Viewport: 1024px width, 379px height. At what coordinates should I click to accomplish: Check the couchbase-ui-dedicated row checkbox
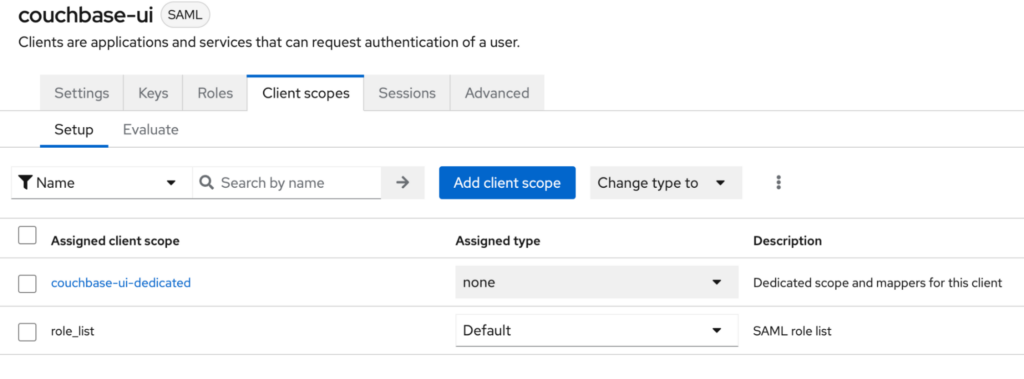(x=27, y=284)
